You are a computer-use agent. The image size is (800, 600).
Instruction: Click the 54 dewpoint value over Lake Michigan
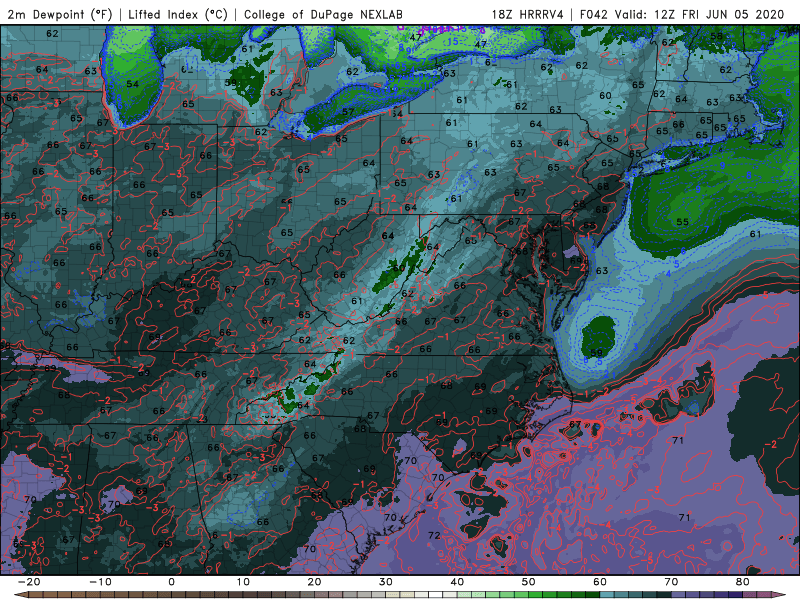click(133, 84)
